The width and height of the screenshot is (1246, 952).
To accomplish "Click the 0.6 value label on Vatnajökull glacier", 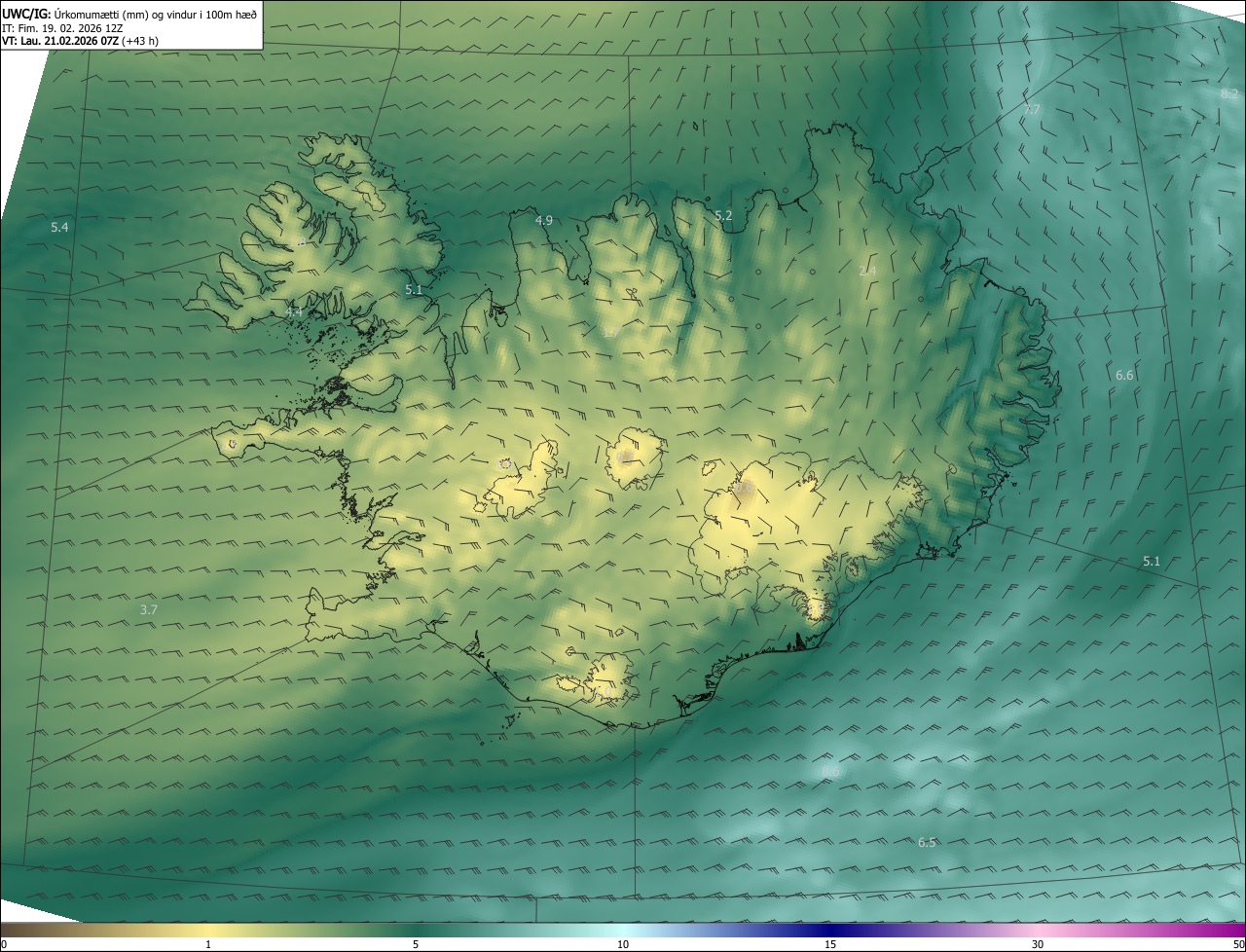I will 745,488.
